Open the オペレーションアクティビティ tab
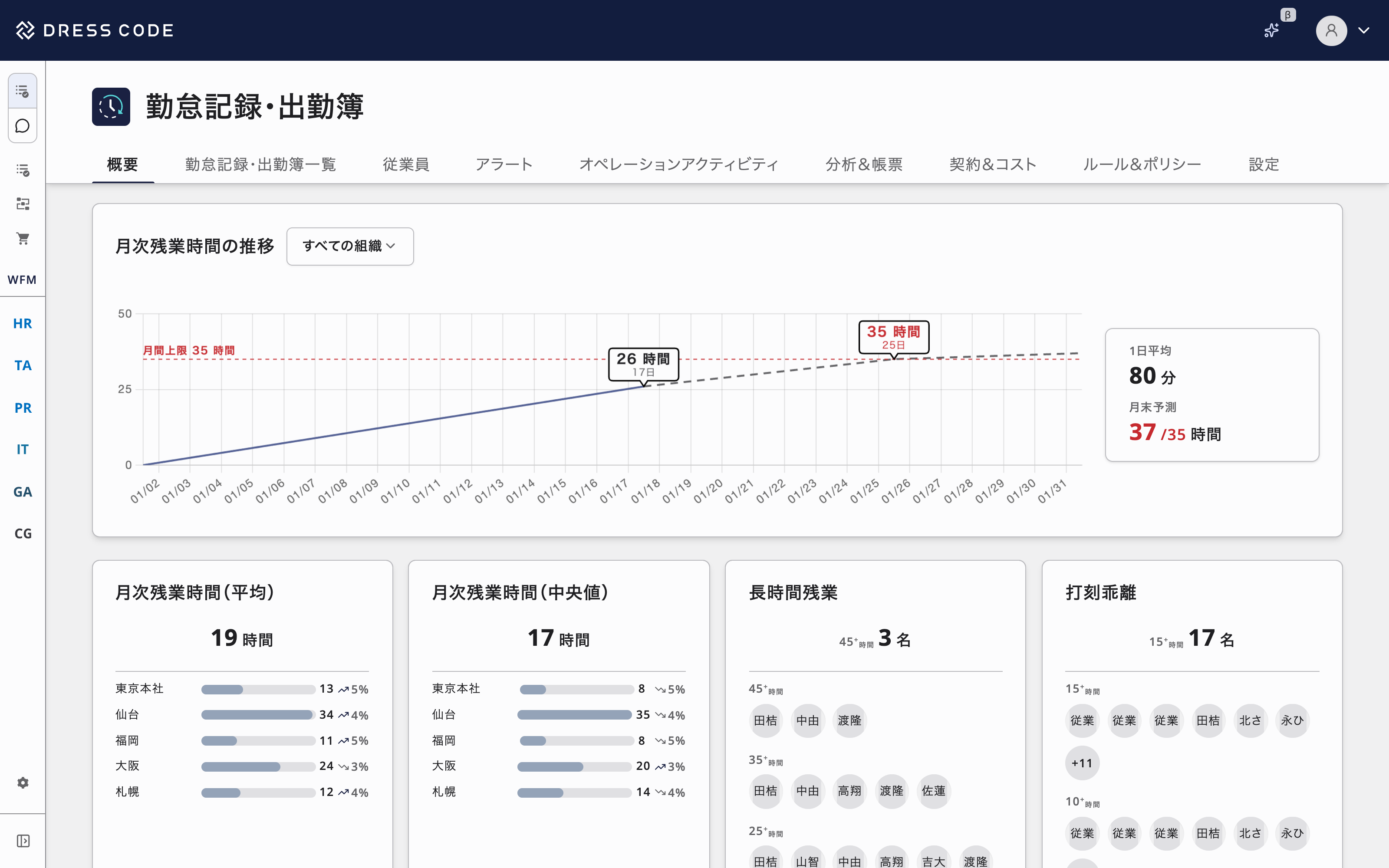This screenshot has height=868, width=1389. (679, 165)
